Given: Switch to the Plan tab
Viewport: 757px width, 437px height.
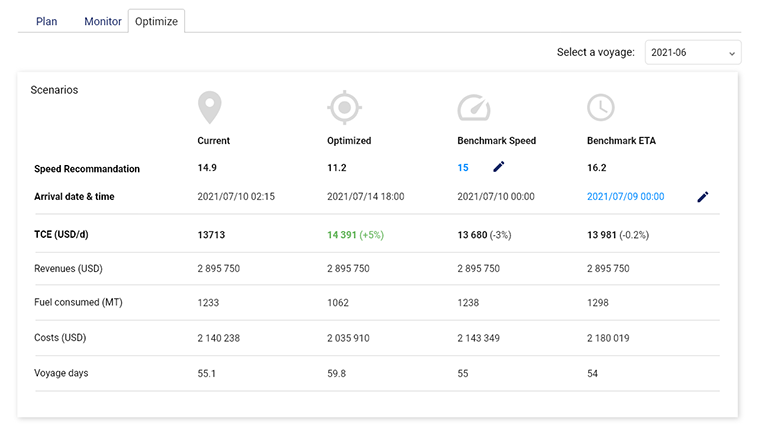Looking at the screenshot, I should tap(47, 21).
